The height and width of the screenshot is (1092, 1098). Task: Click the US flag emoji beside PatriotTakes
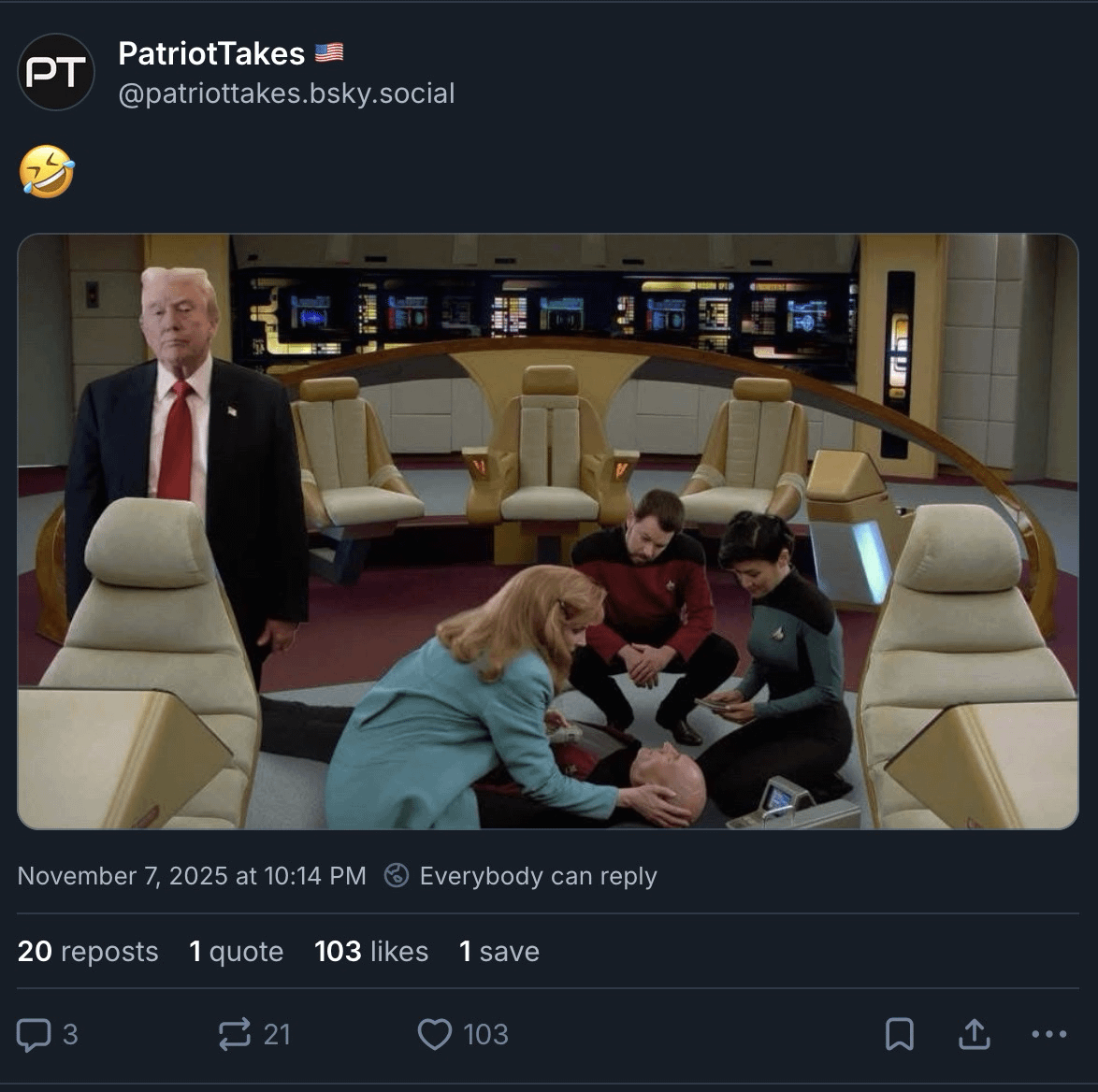tap(329, 53)
